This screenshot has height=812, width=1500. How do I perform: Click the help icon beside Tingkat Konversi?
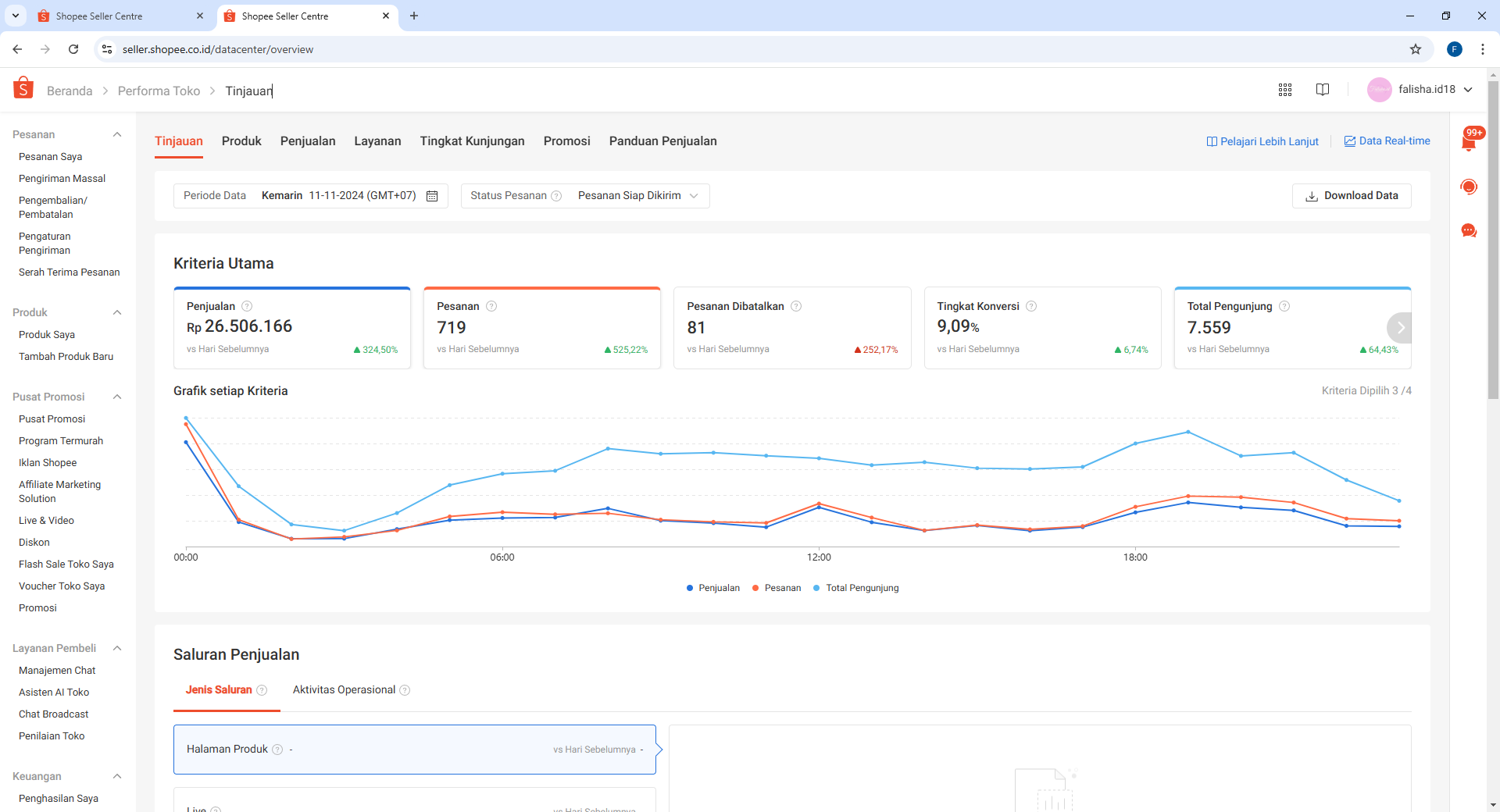1031,306
